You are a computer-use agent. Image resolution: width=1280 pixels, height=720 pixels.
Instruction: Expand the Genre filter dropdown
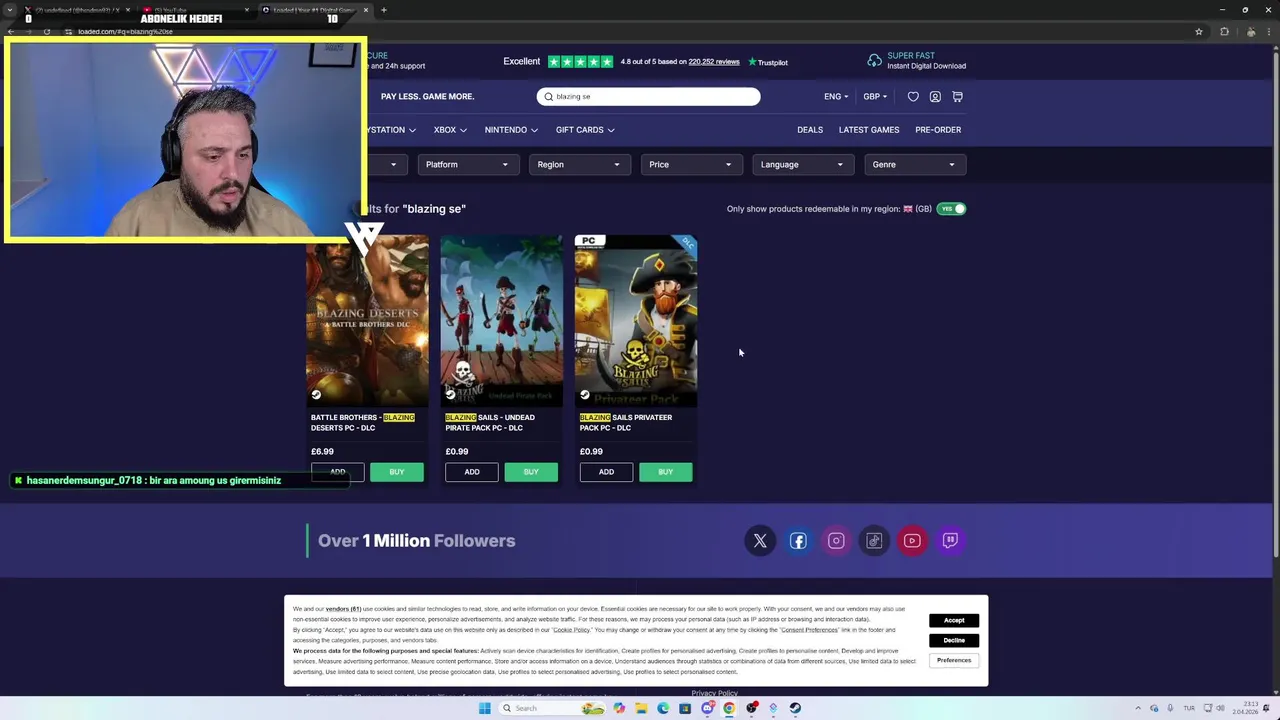(x=914, y=165)
